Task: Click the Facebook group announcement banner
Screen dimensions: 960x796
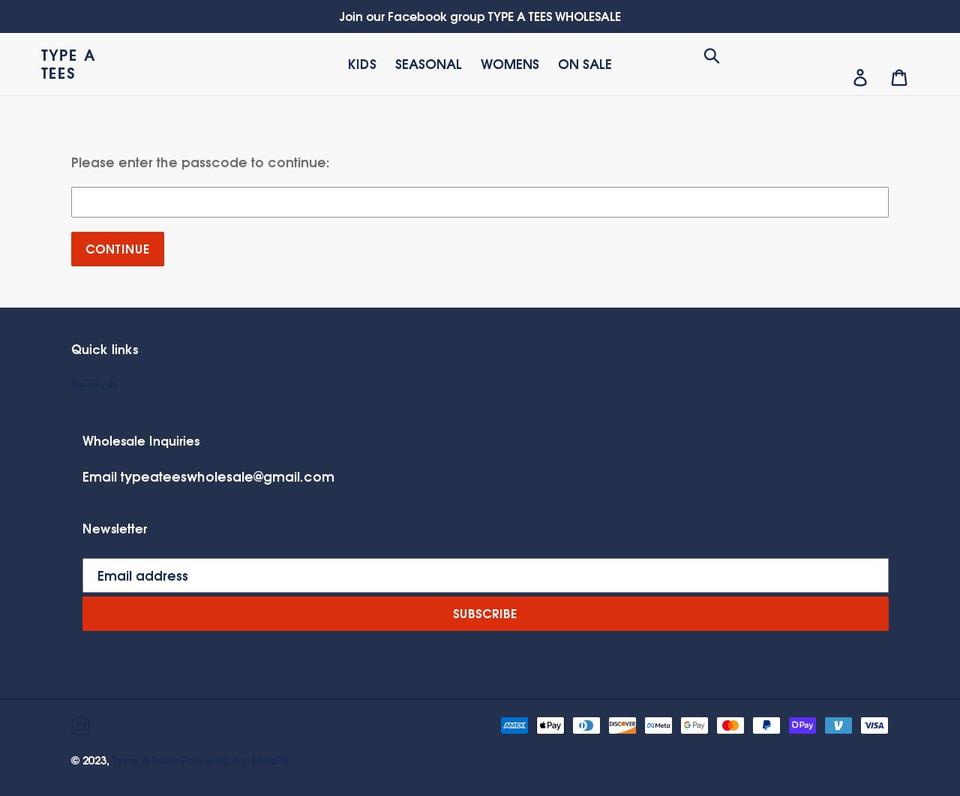Action: point(480,17)
